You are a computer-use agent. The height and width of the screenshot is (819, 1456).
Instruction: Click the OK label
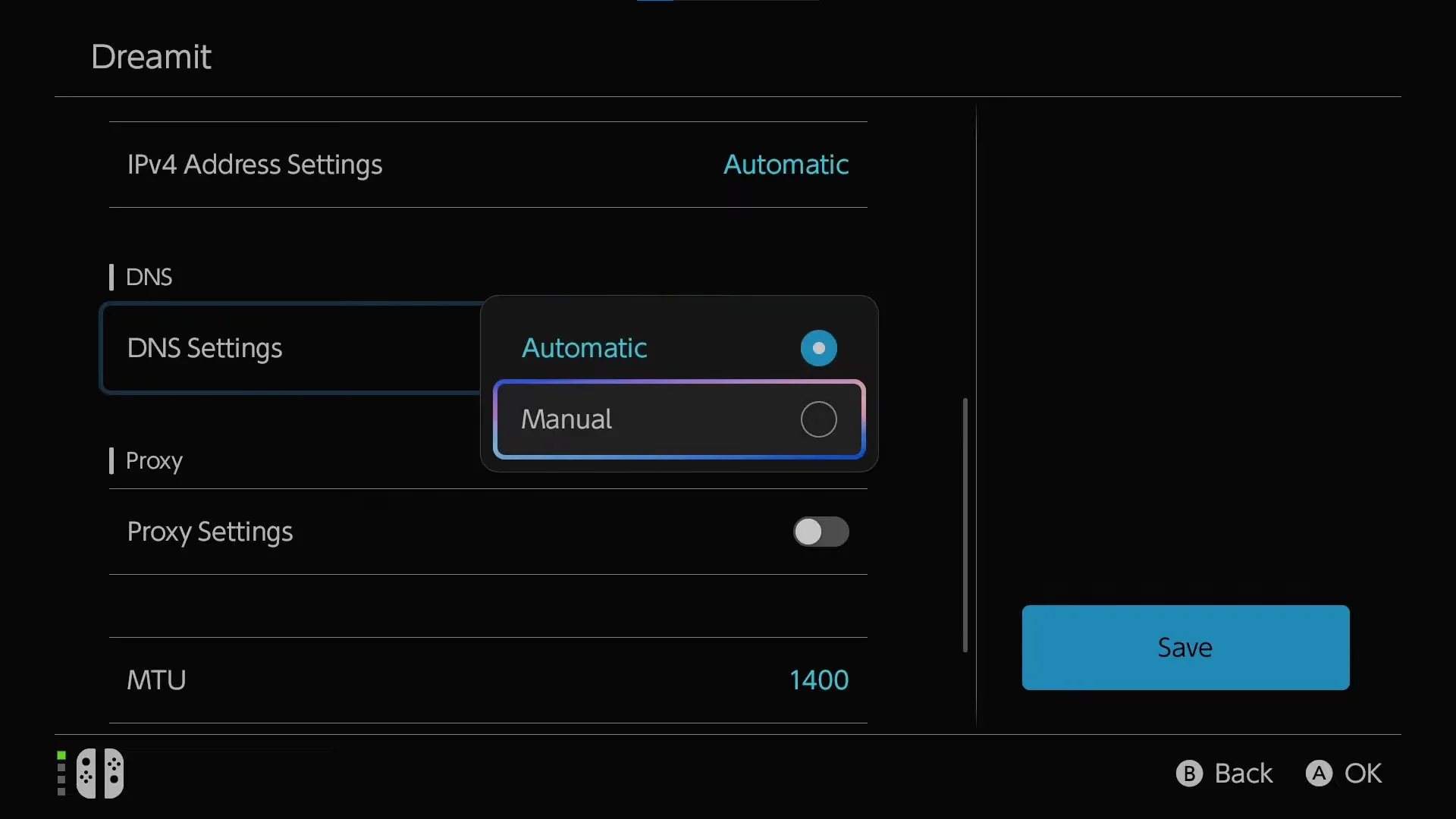(x=1363, y=773)
